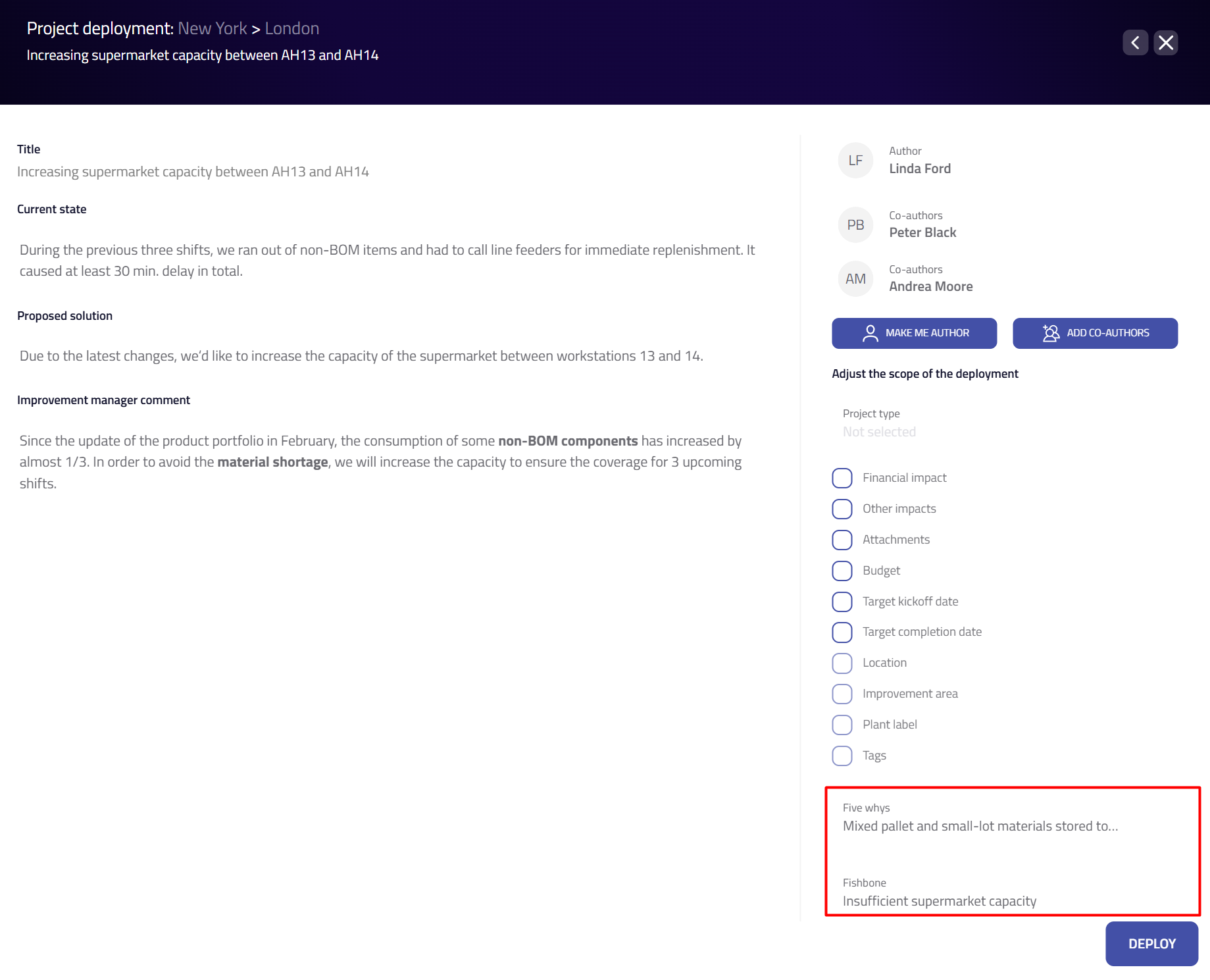Enable the Location checkbox

tap(842, 663)
